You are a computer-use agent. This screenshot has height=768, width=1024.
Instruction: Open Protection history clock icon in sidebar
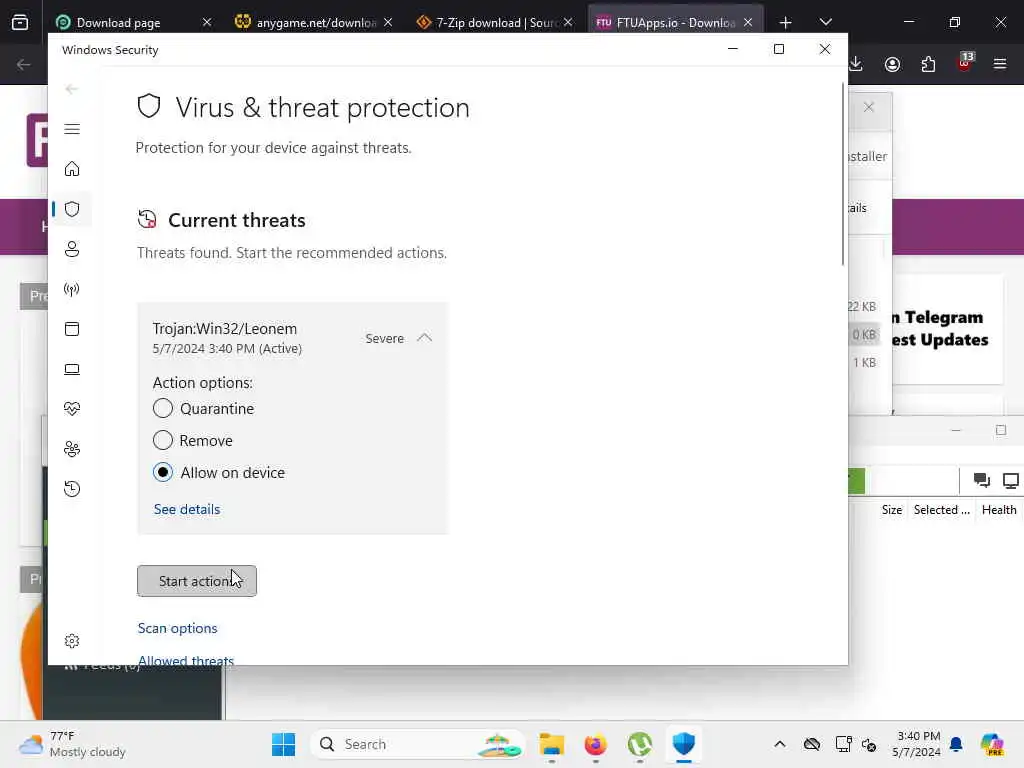click(72, 488)
